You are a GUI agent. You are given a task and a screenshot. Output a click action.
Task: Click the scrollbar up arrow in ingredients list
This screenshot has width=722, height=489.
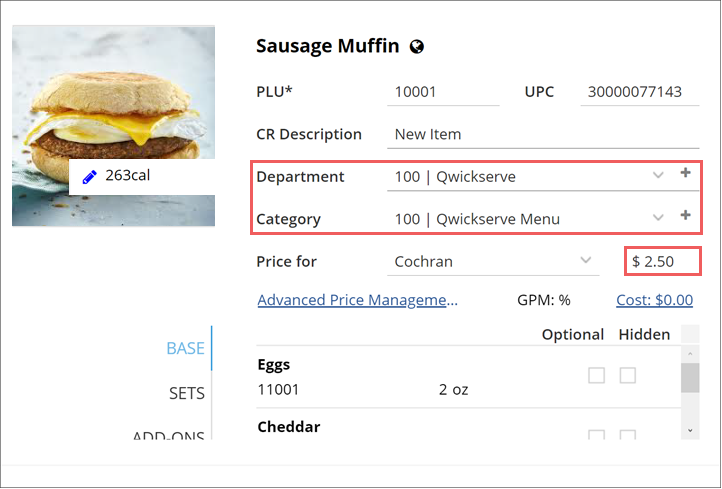pyautogui.click(x=690, y=354)
